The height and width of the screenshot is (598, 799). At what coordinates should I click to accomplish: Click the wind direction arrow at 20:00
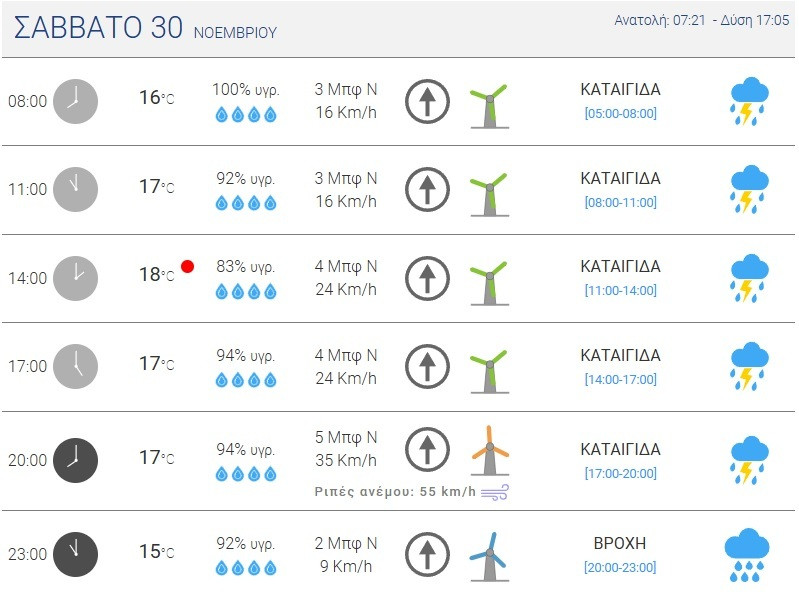(427, 451)
